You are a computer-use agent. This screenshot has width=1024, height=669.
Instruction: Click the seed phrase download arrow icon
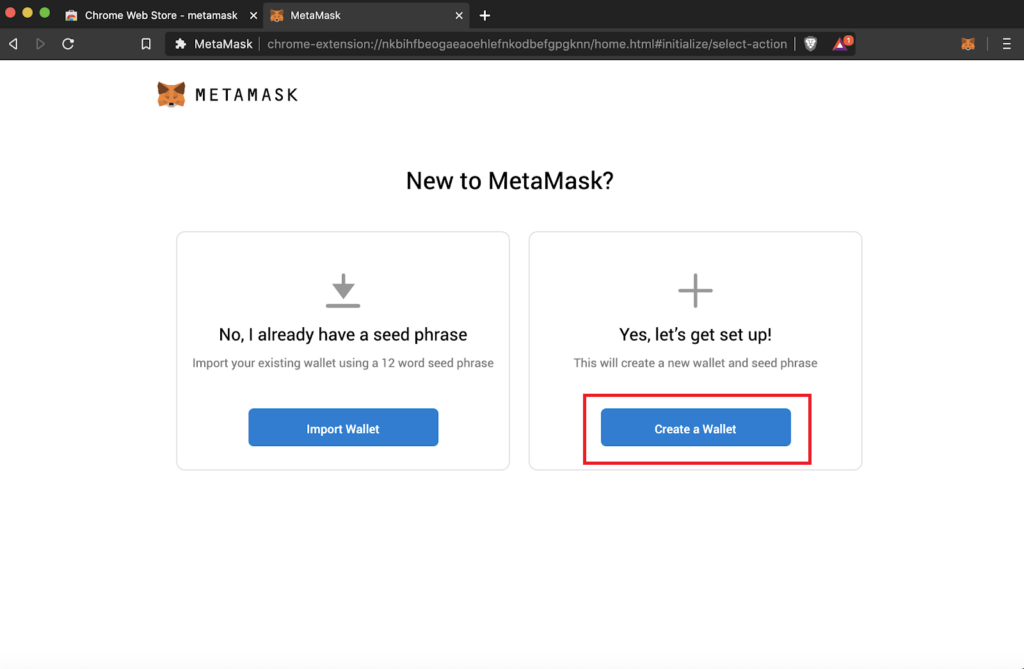[343, 290]
